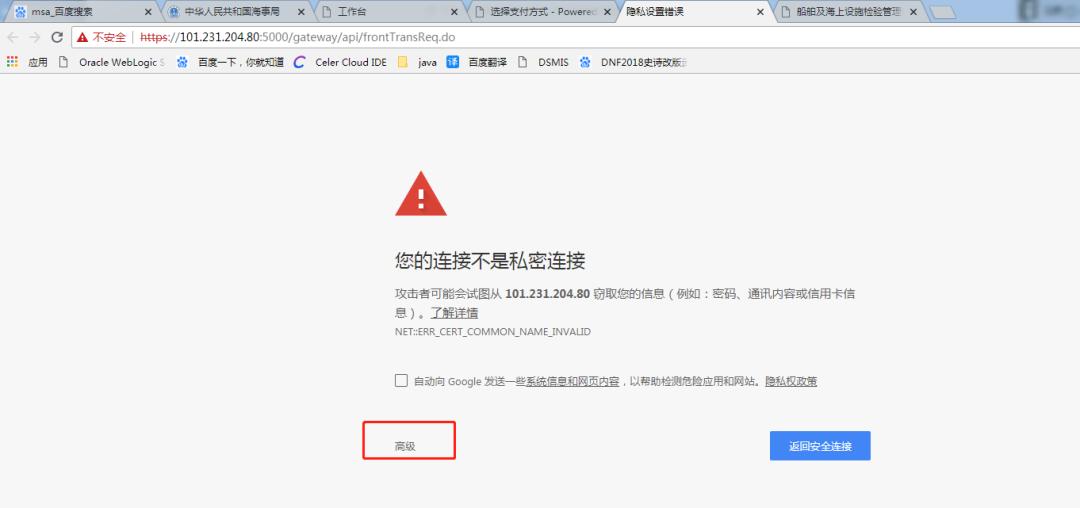The image size is (1080, 508).
Task: Click the browser forward arrow
Action: pos(35,37)
